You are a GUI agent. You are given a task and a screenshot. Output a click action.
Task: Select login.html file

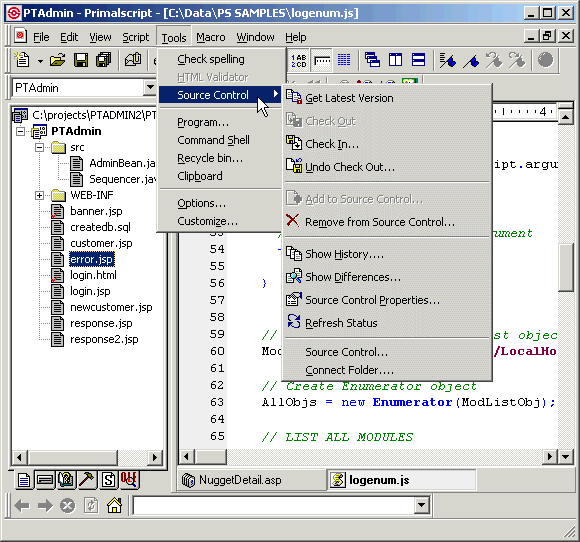93,275
